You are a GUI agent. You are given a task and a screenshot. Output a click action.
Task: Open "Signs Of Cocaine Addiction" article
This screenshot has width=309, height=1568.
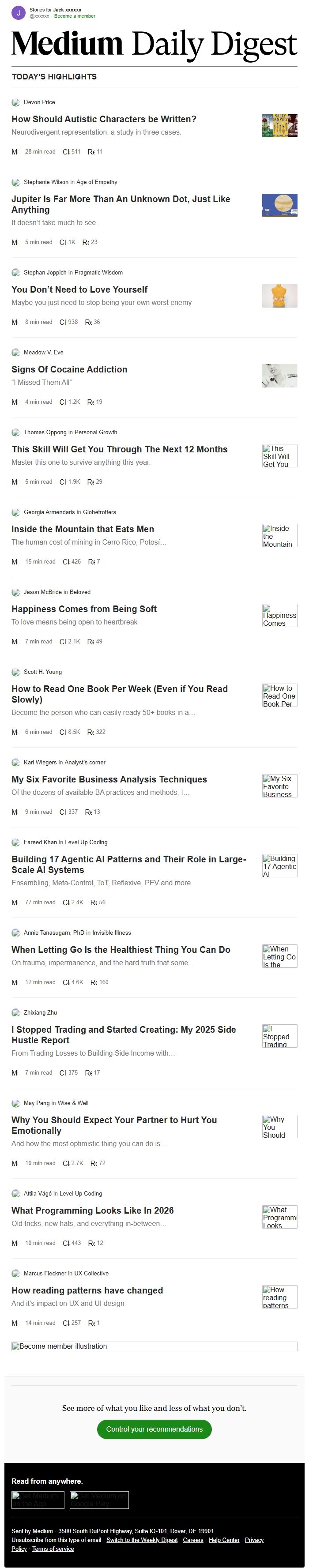pos(69,369)
